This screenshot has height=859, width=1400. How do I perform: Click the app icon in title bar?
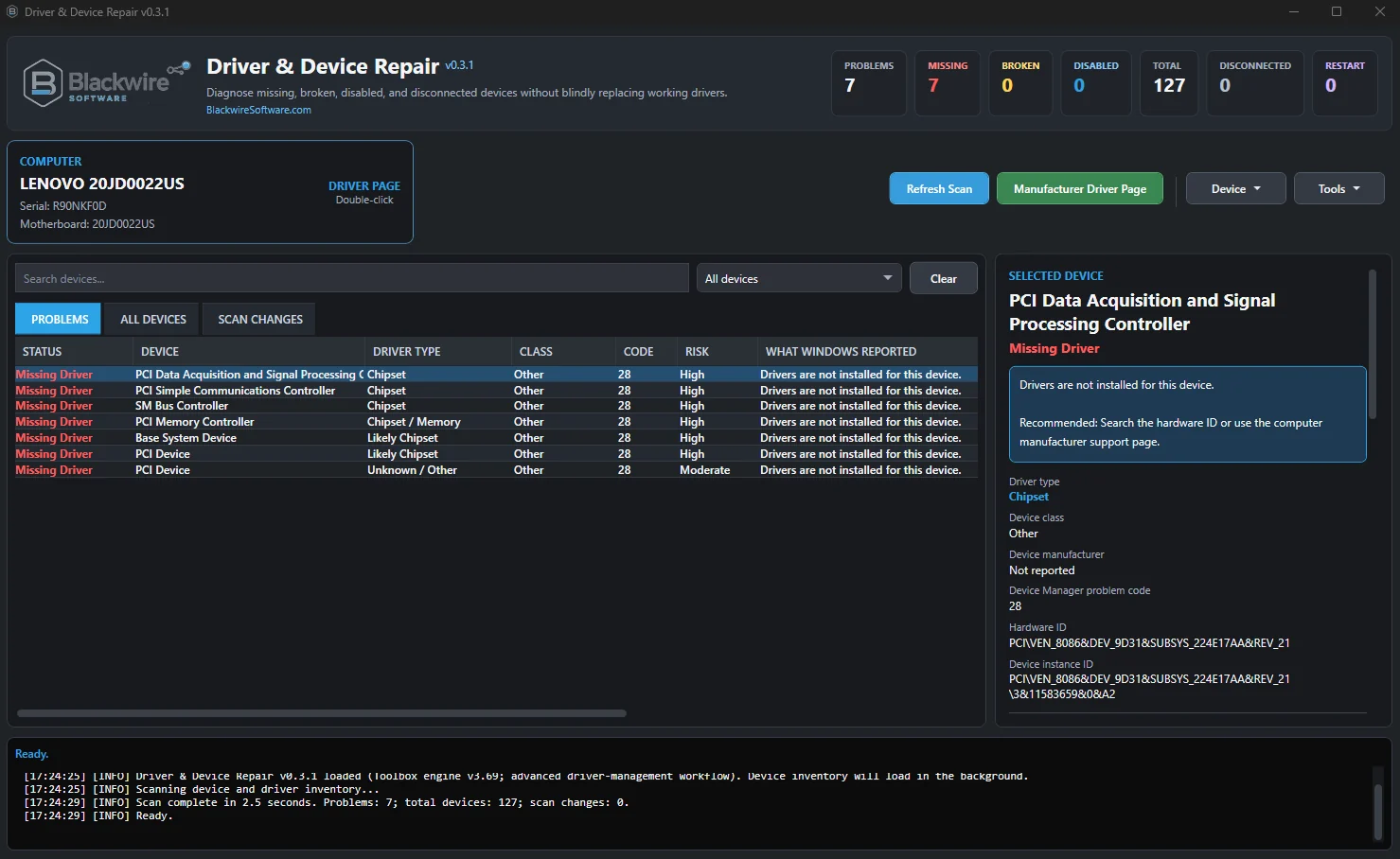(12, 12)
